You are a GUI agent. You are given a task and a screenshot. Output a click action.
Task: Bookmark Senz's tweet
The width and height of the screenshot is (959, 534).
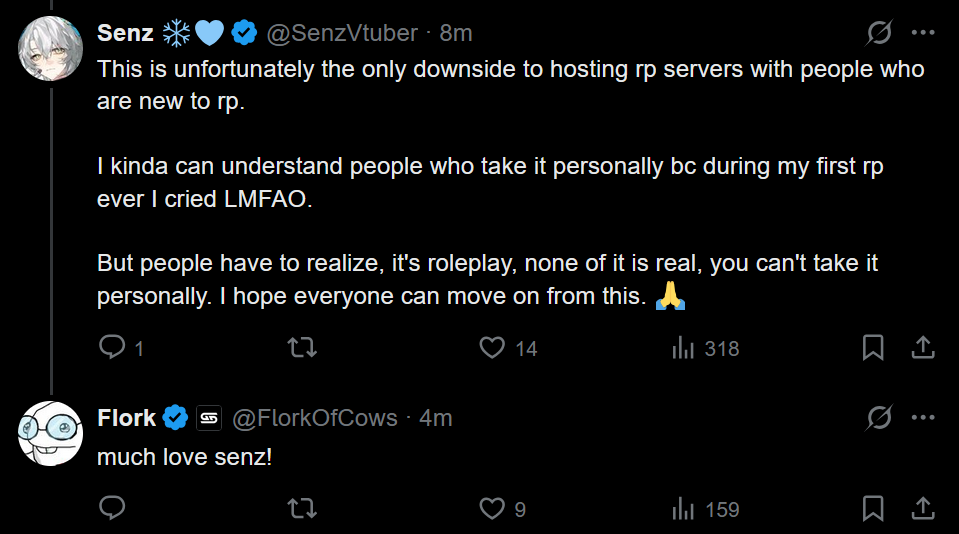[x=873, y=347]
